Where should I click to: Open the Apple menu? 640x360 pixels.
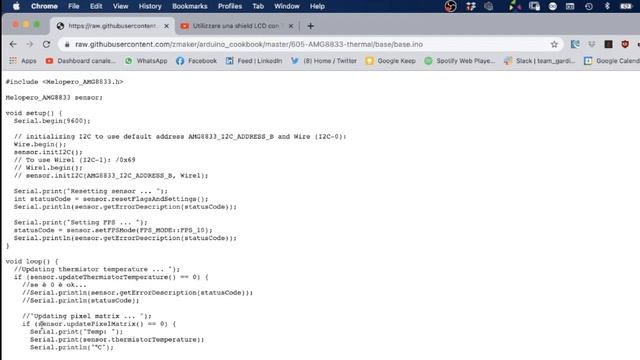[16, 6]
